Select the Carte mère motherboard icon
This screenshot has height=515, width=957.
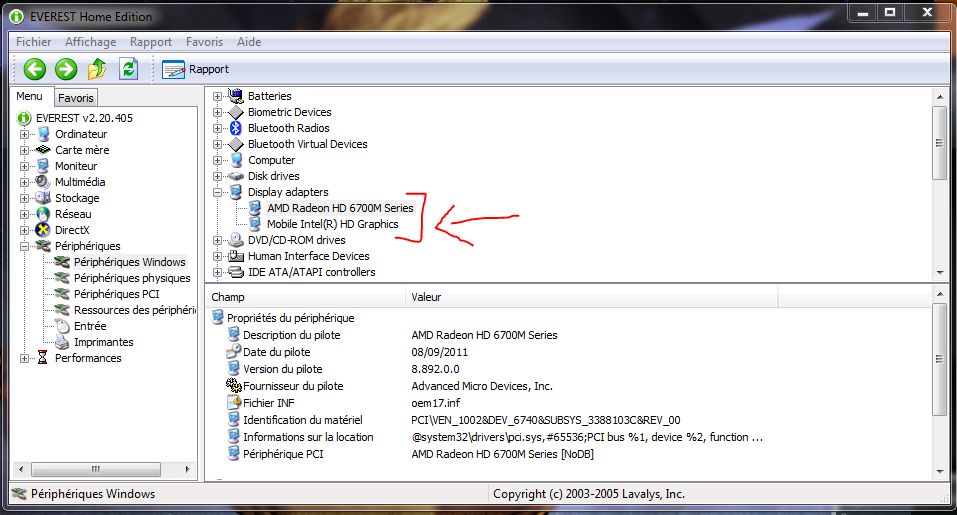pos(43,150)
